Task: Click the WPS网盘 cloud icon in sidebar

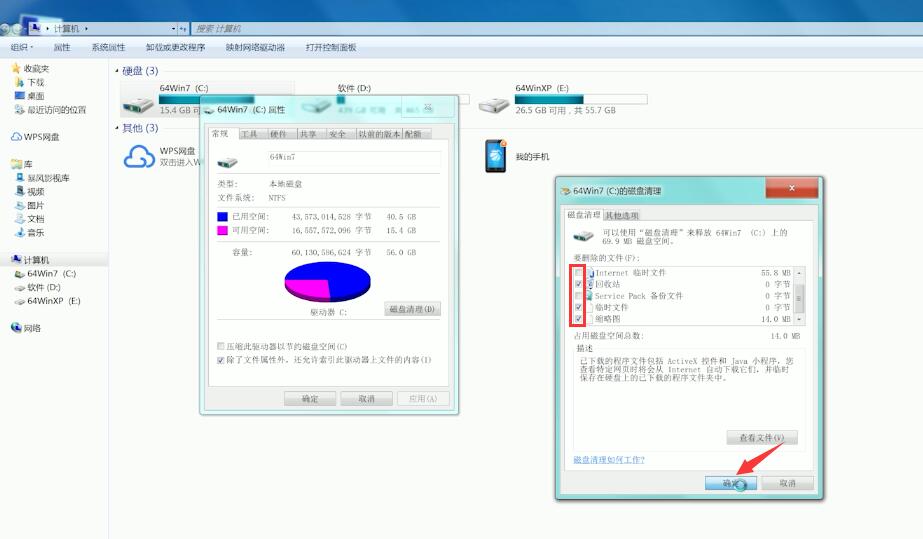Action: click(16, 137)
